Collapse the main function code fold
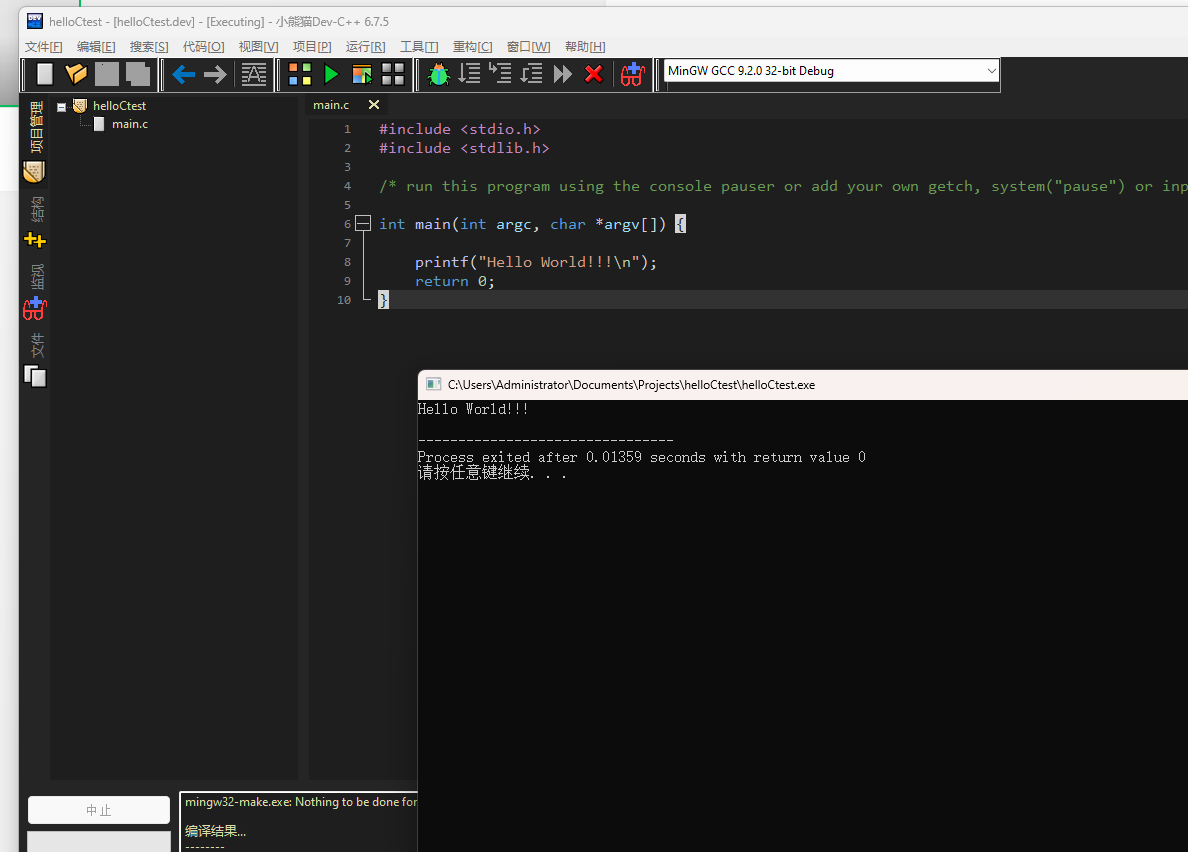Viewport: 1188px width, 852px height. click(x=363, y=224)
